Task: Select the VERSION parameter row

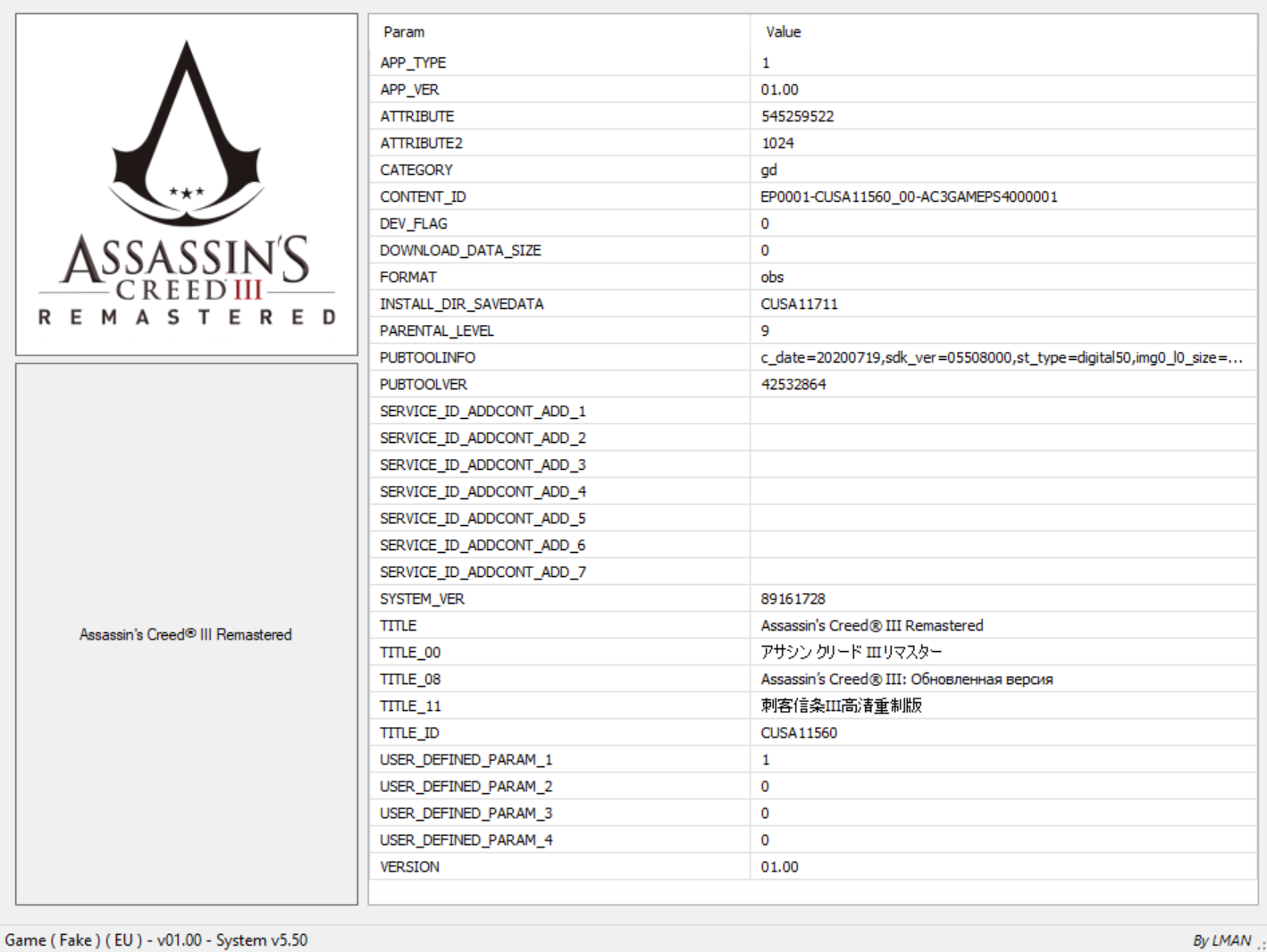Action: [x=409, y=866]
